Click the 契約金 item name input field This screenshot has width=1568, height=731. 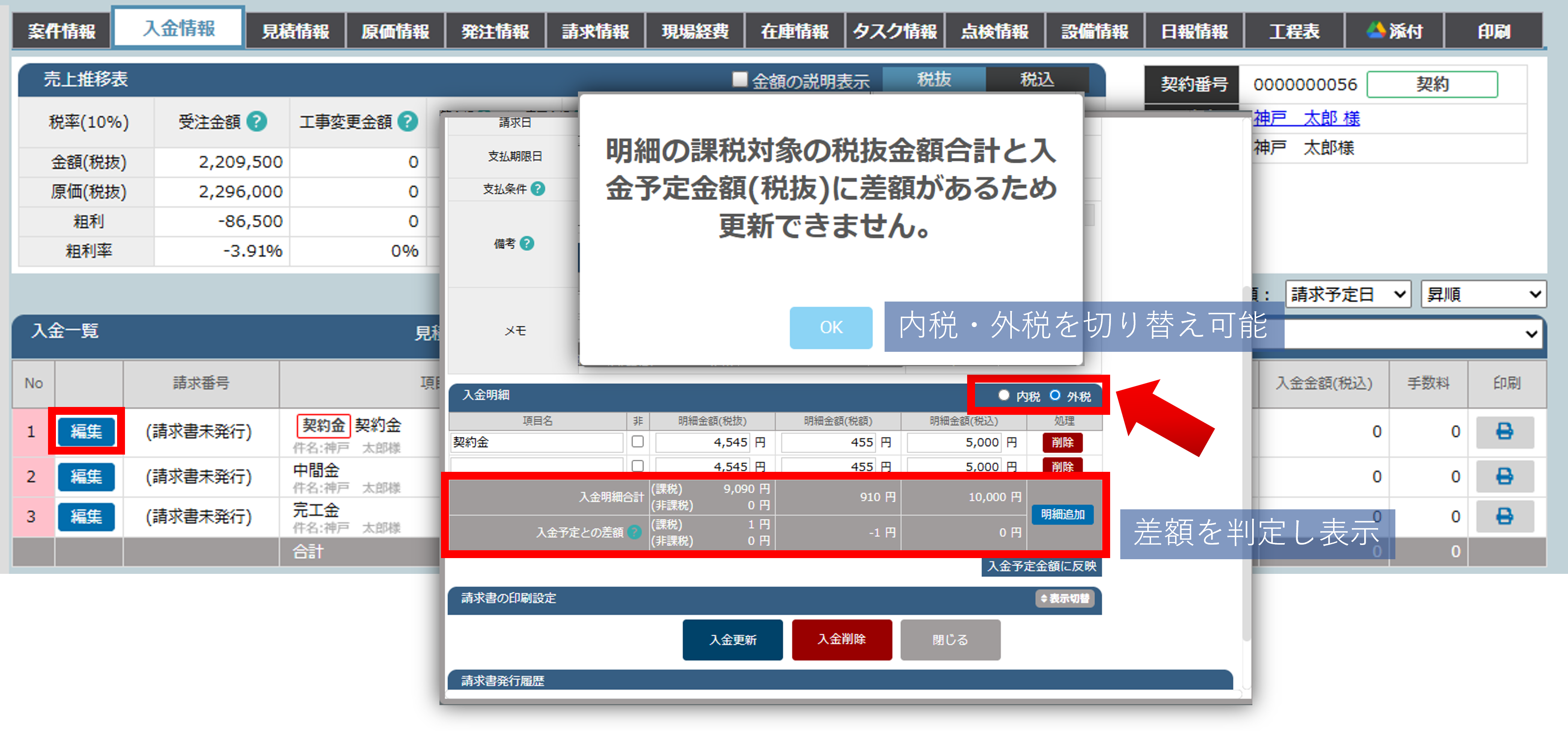pyautogui.click(x=536, y=442)
